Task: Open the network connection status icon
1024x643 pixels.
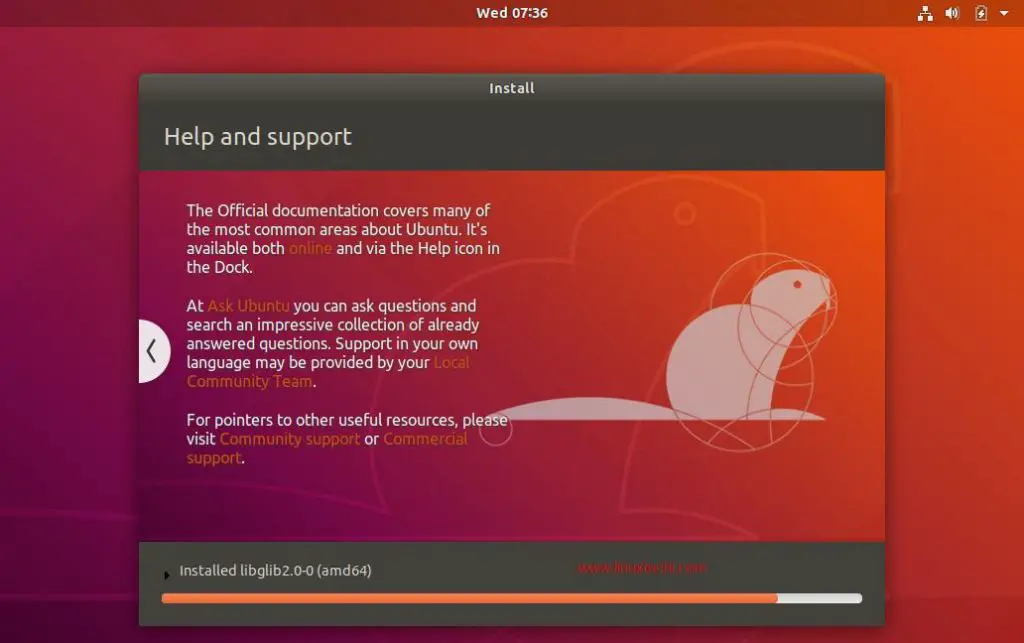Action: pyautogui.click(x=925, y=13)
